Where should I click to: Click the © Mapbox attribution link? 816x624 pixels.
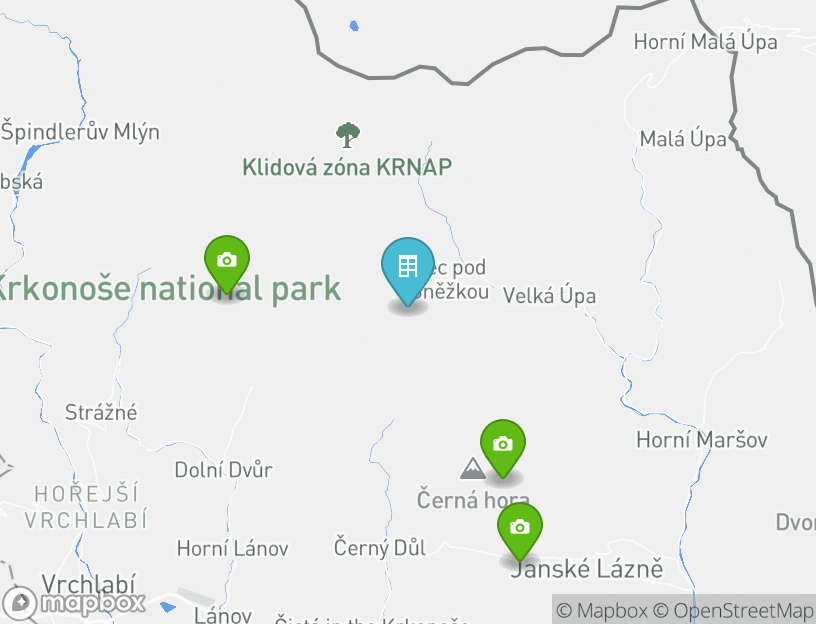click(602, 610)
